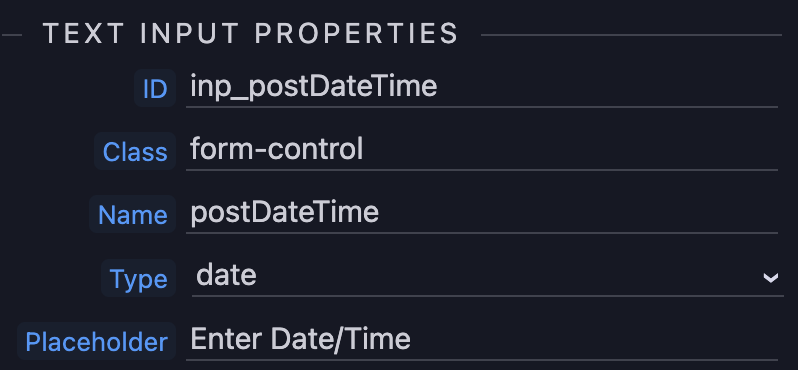Click the Type label badge

[138, 278]
